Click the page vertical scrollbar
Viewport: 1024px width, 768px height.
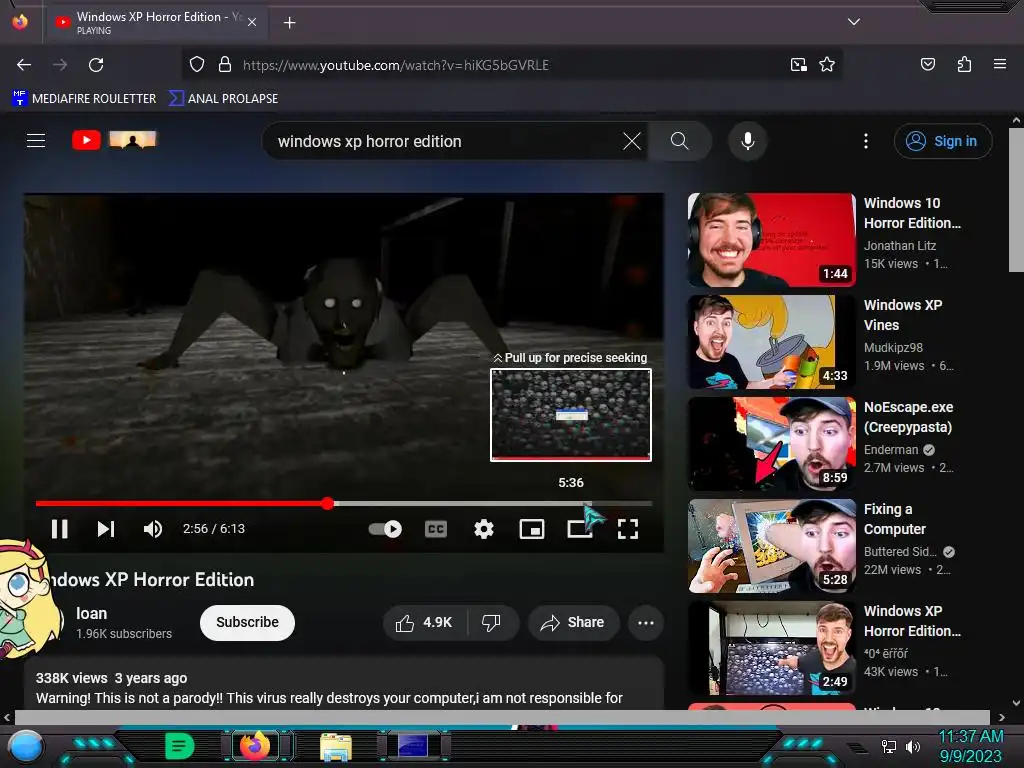pos(1016,201)
